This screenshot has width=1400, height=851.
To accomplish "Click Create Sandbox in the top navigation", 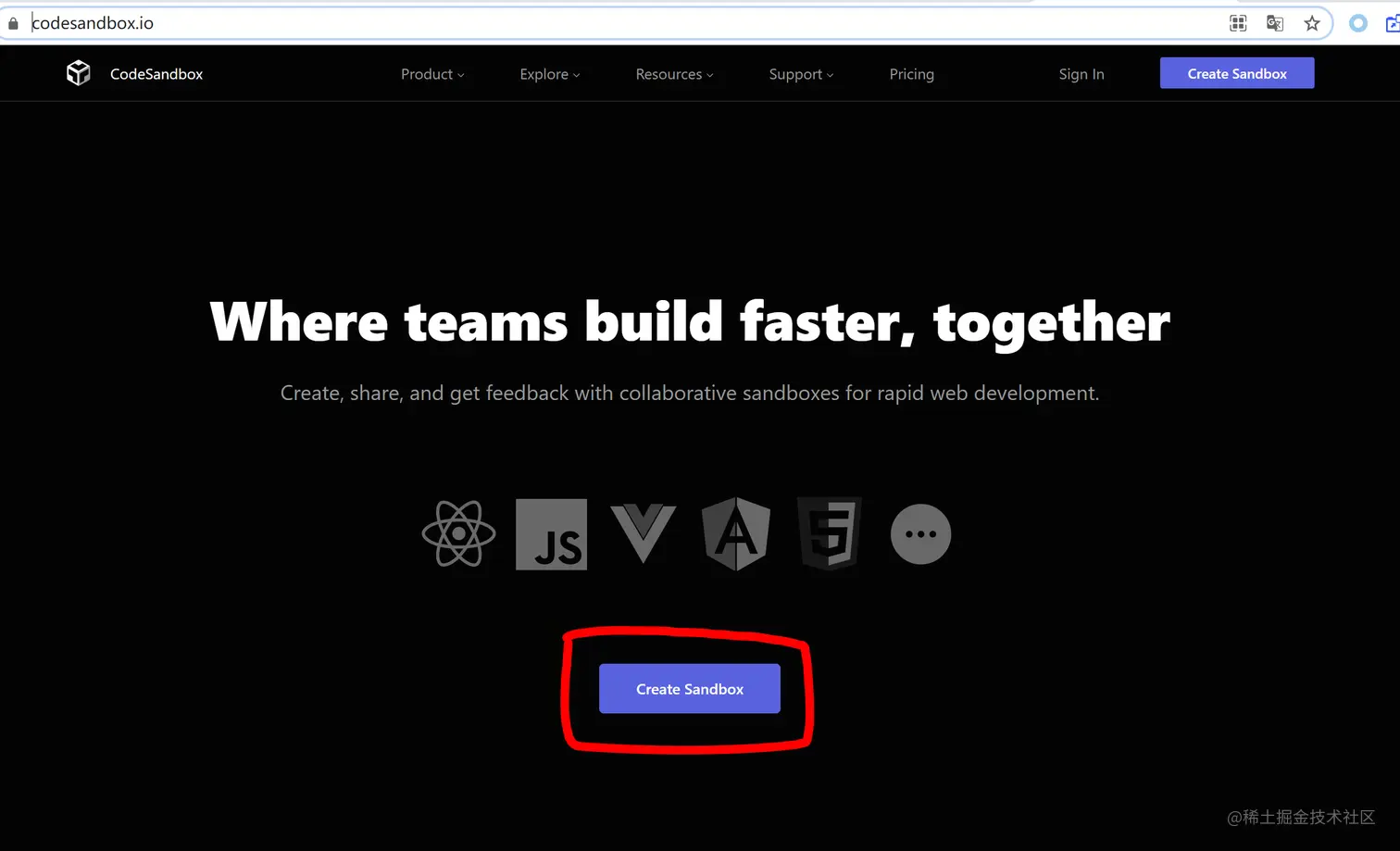I will click(x=1237, y=73).
